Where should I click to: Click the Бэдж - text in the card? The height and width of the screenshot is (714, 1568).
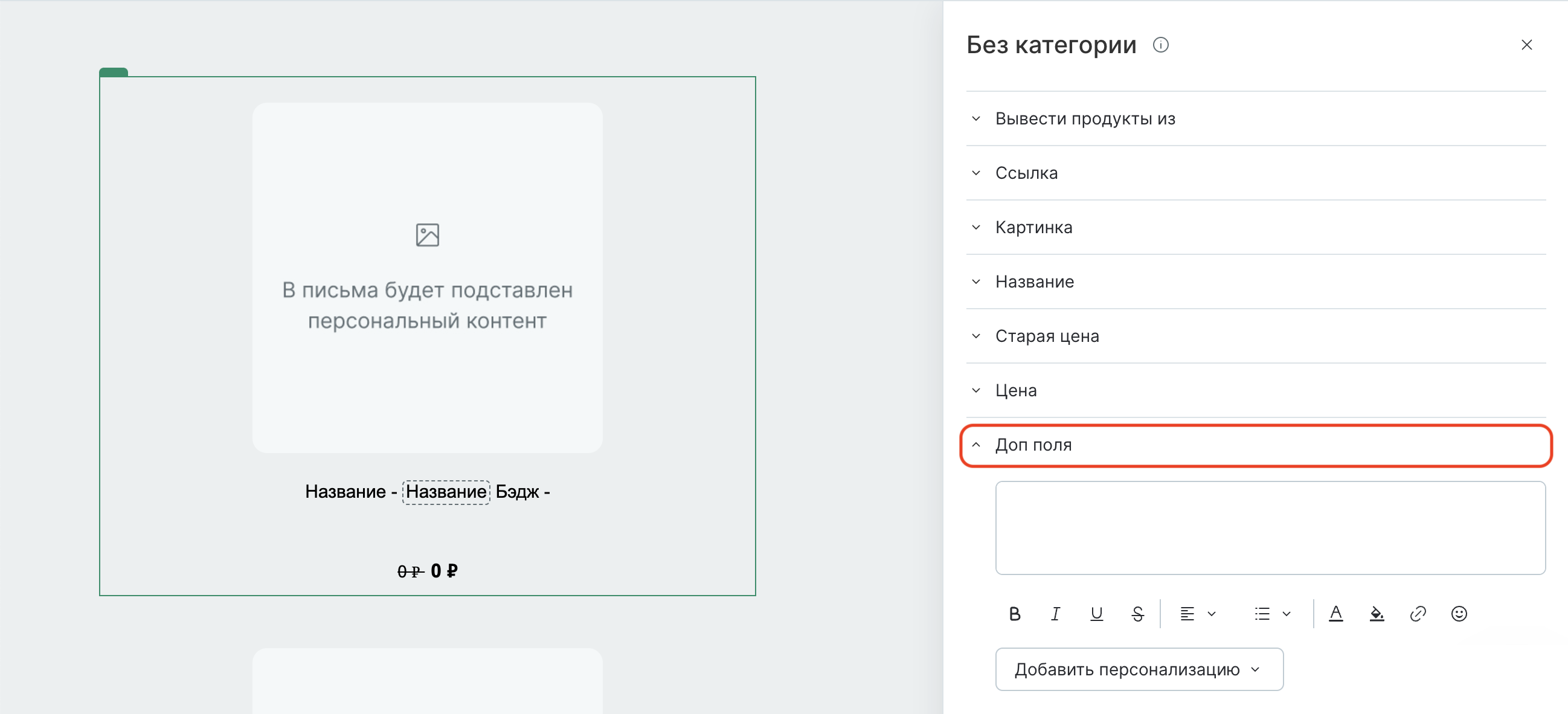pyautogui.click(x=522, y=491)
